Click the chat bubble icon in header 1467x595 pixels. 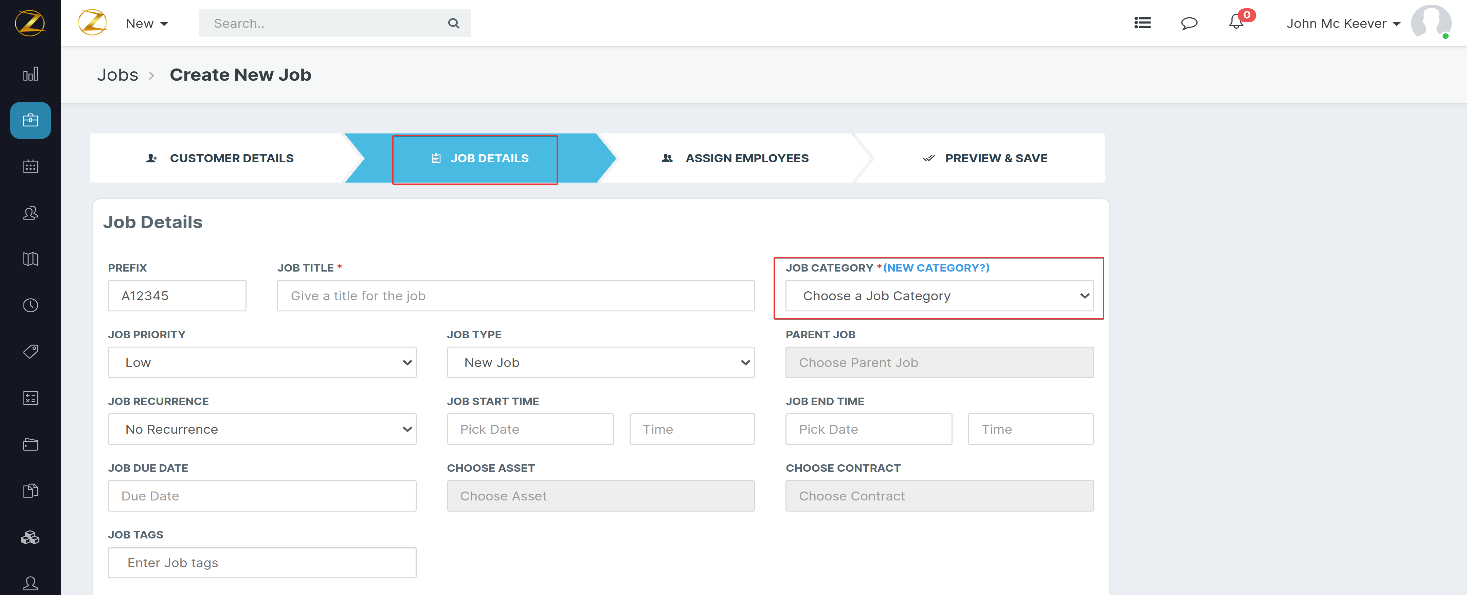coord(1189,23)
